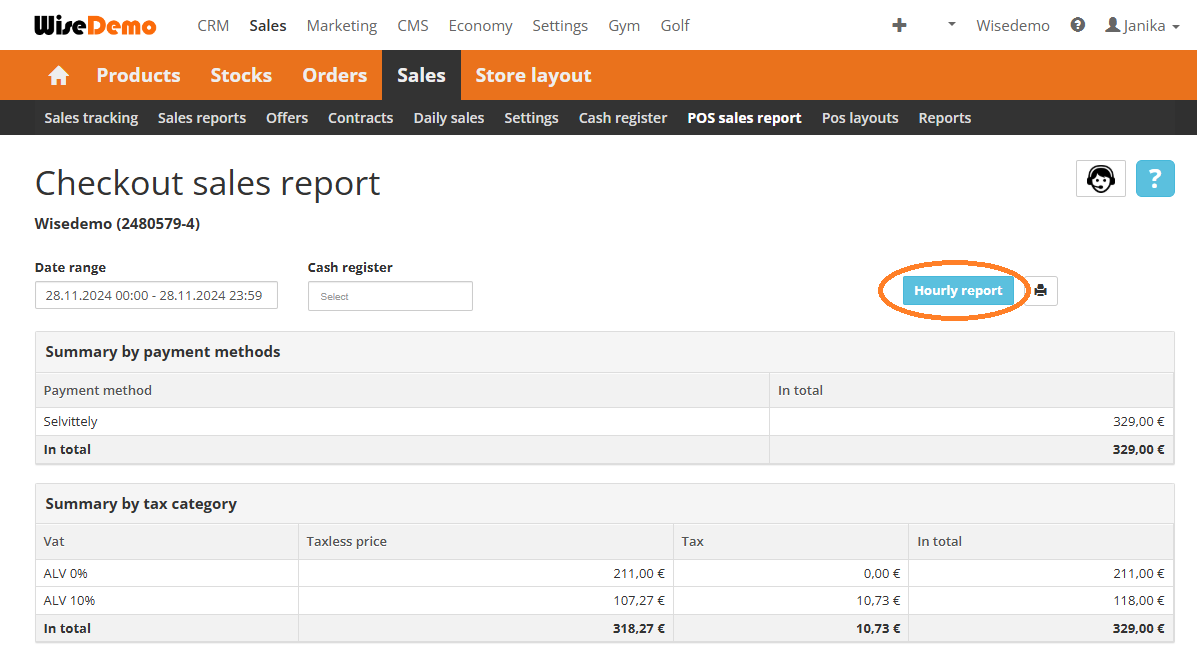Switch to the Store layout tab
The height and width of the screenshot is (654, 1197).
533,76
